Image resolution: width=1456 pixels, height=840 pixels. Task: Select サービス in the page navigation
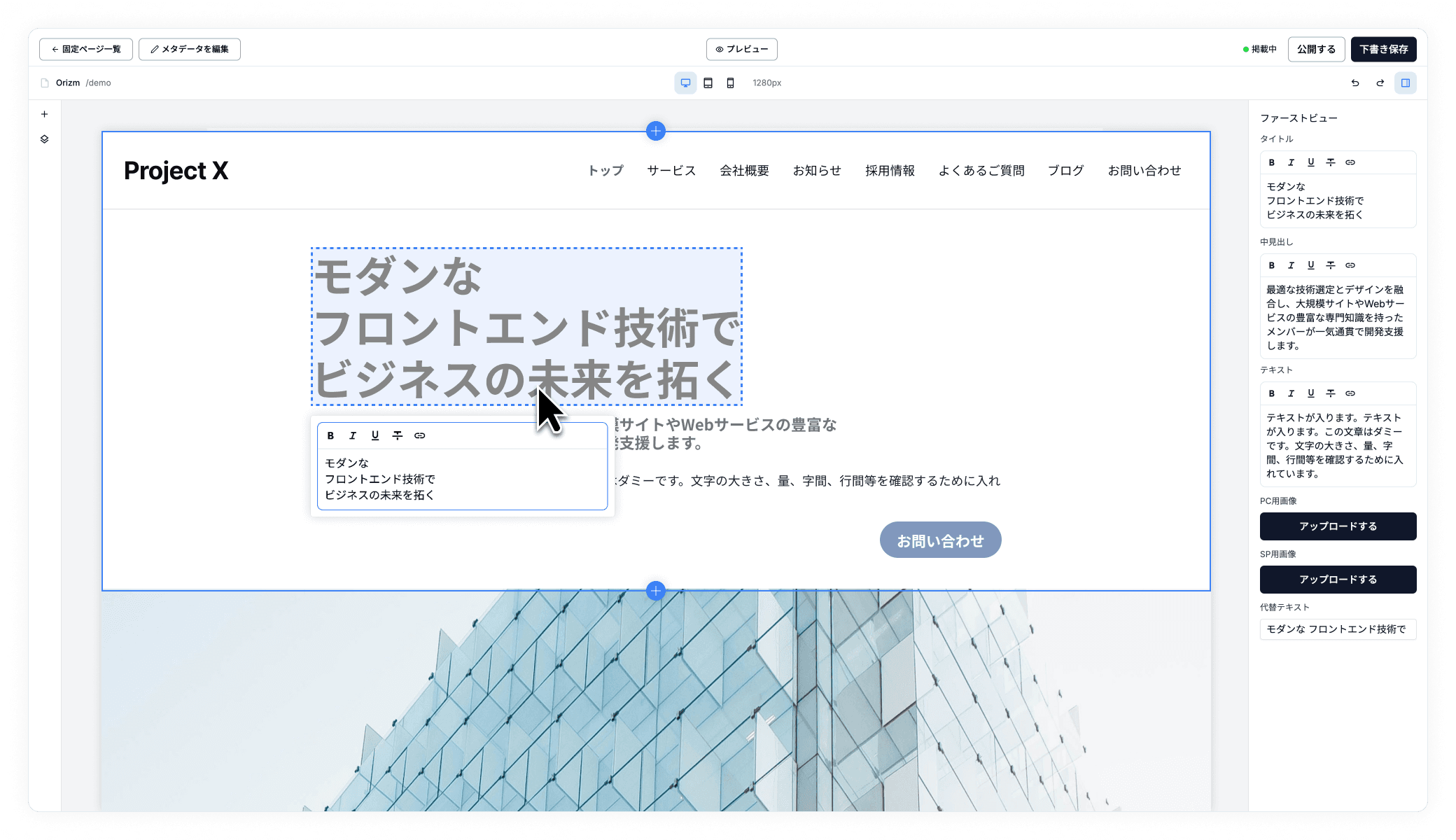pos(671,170)
